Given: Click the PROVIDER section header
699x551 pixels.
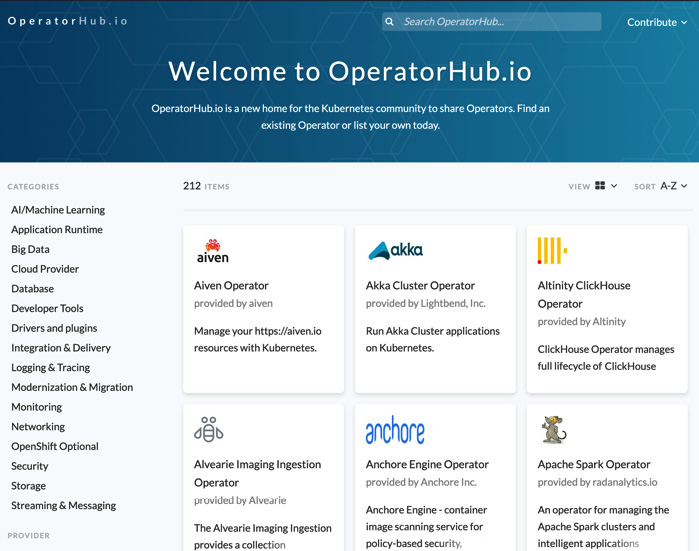Looking at the screenshot, I should click(x=29, y=535).
